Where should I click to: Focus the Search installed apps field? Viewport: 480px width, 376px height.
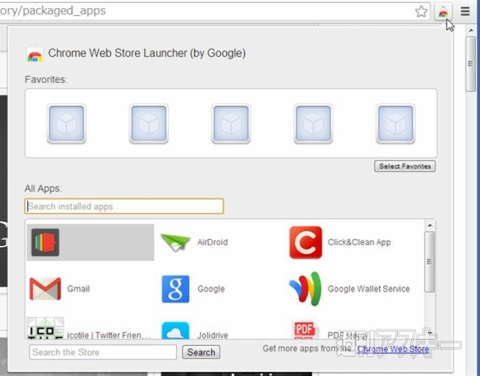(124, 206)
